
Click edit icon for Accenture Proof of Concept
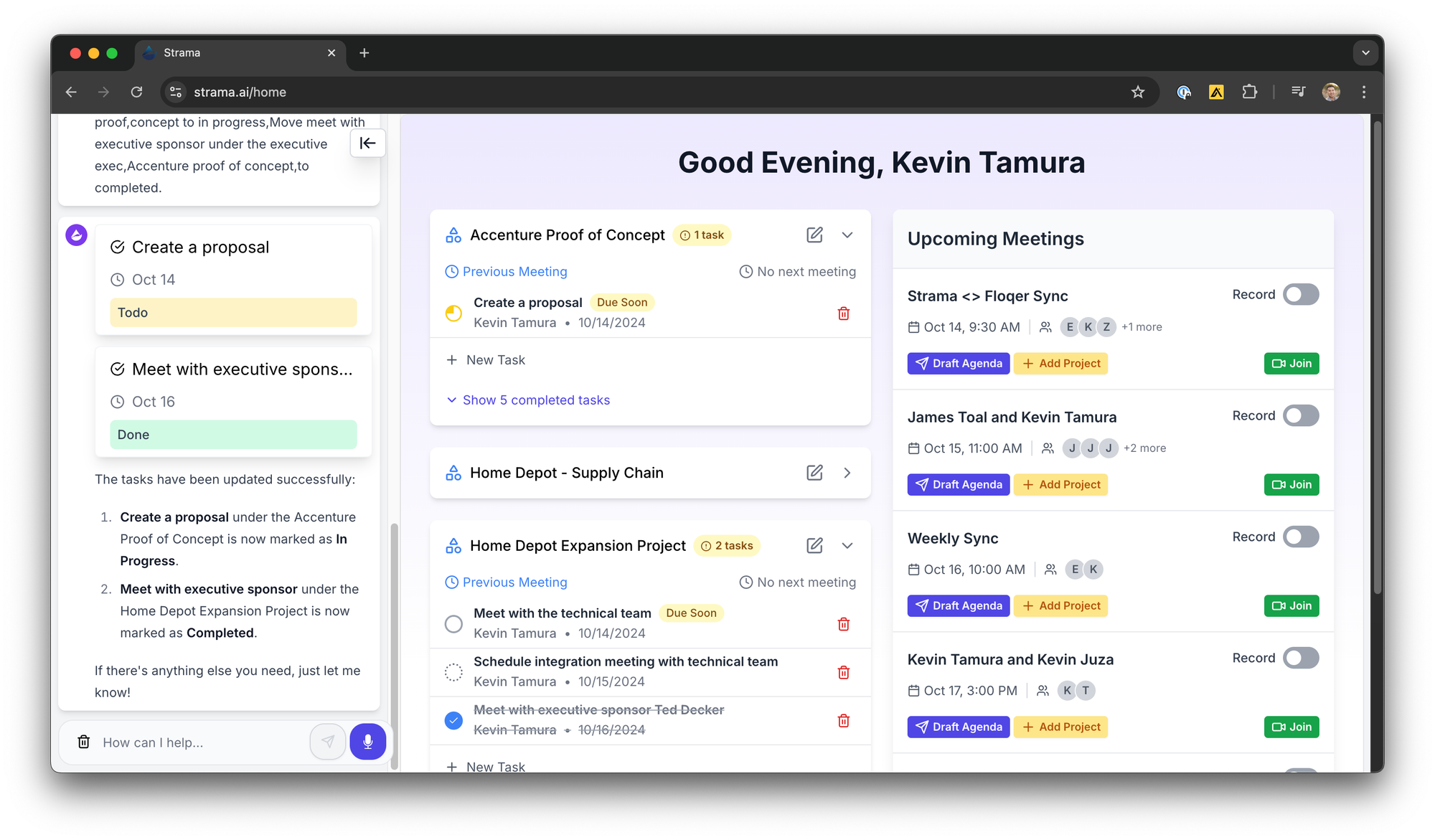(x=814, y=235)
